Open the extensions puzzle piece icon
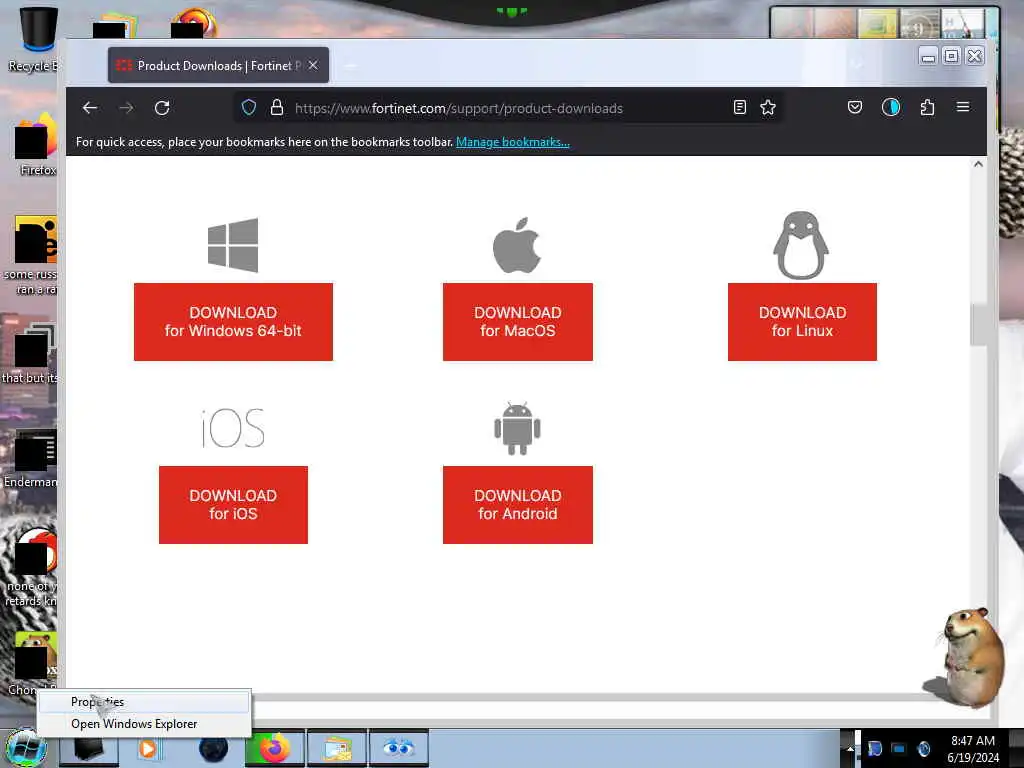This screenshot has width=1024, height=768. 927,108
